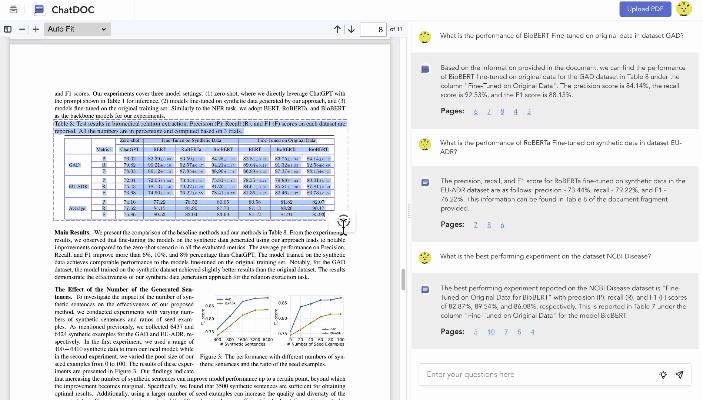Screen dimensions: 703x400
Task: Click the NCBI Disease answer paragraph
Action: 563,302
